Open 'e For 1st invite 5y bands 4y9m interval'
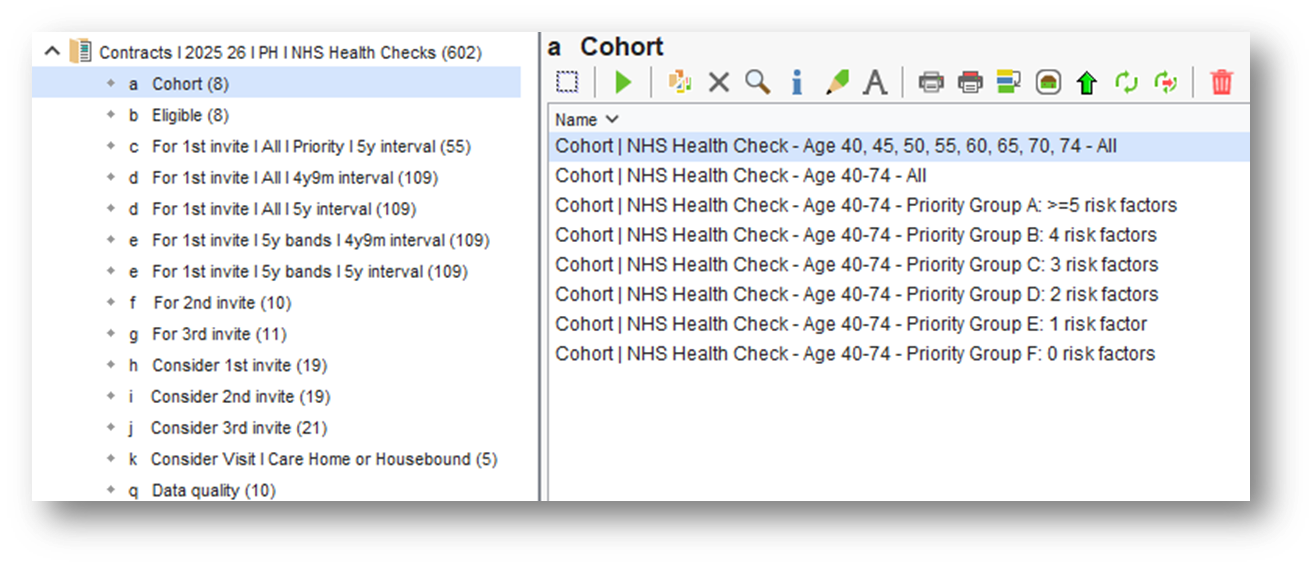The height and width of the screenshot is (566, 1315). pos(309,240)
